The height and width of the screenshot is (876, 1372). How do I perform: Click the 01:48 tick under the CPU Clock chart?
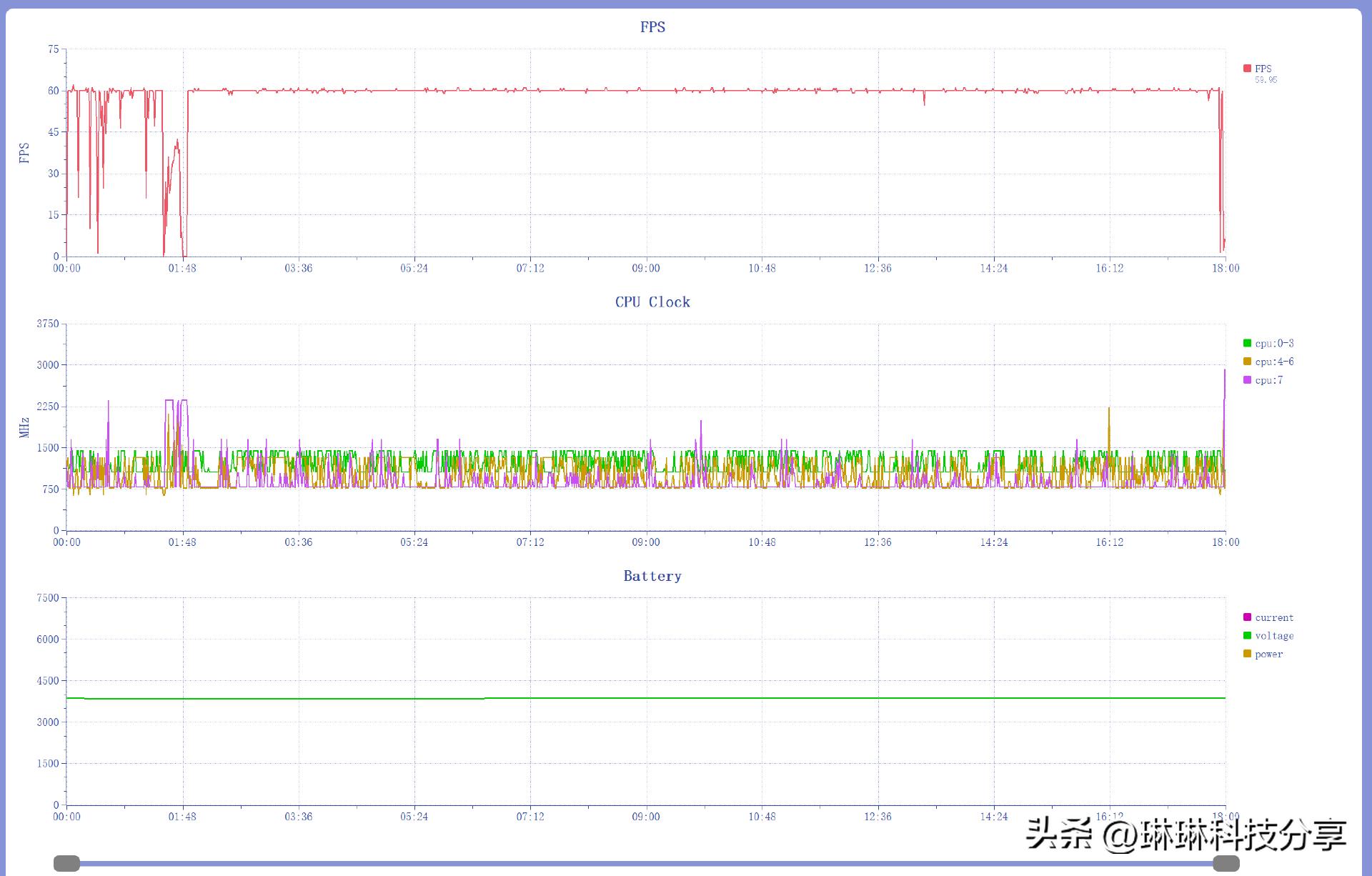182,542
